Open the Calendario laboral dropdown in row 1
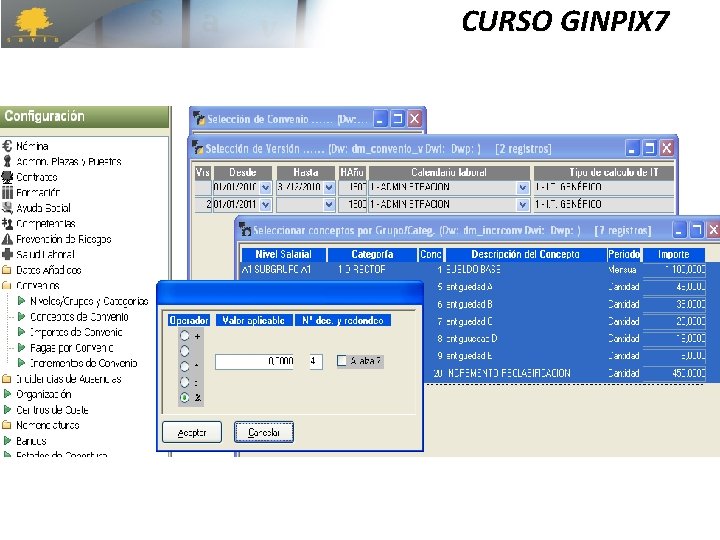720x540 pixels. click(522, 188)
